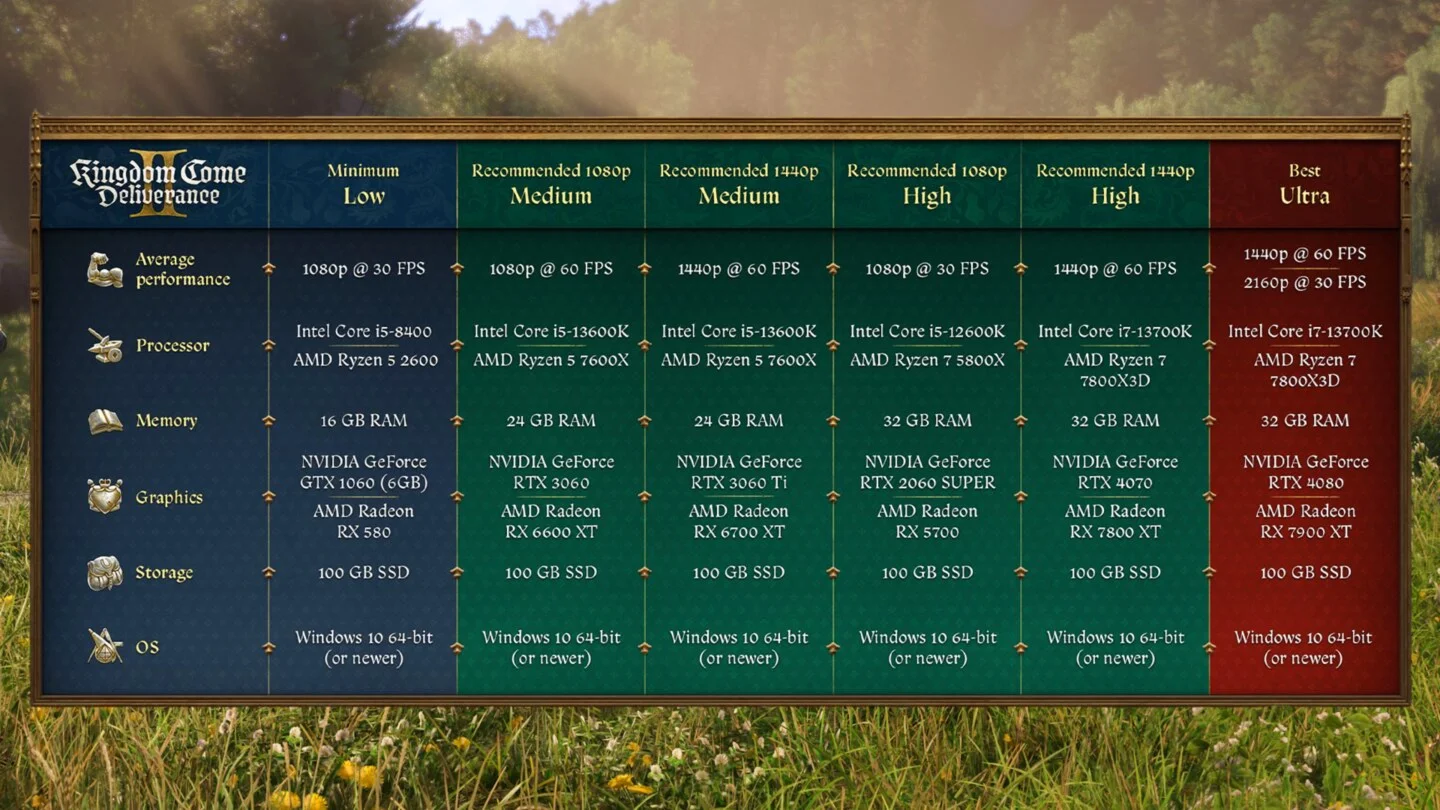Select the Recommended 1440p High column header

(1115, 184)
